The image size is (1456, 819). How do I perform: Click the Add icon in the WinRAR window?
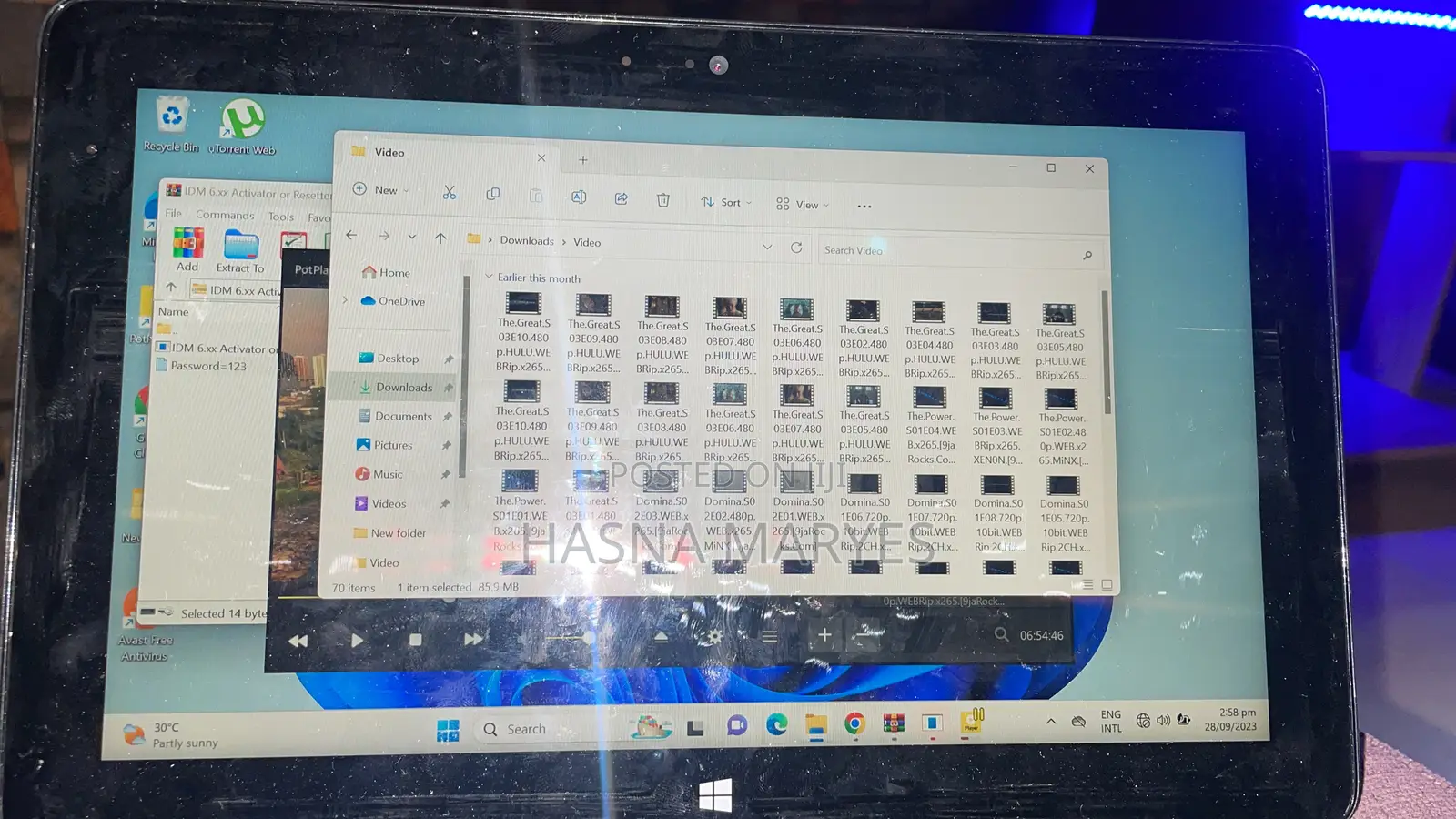[x=187, y=250]
